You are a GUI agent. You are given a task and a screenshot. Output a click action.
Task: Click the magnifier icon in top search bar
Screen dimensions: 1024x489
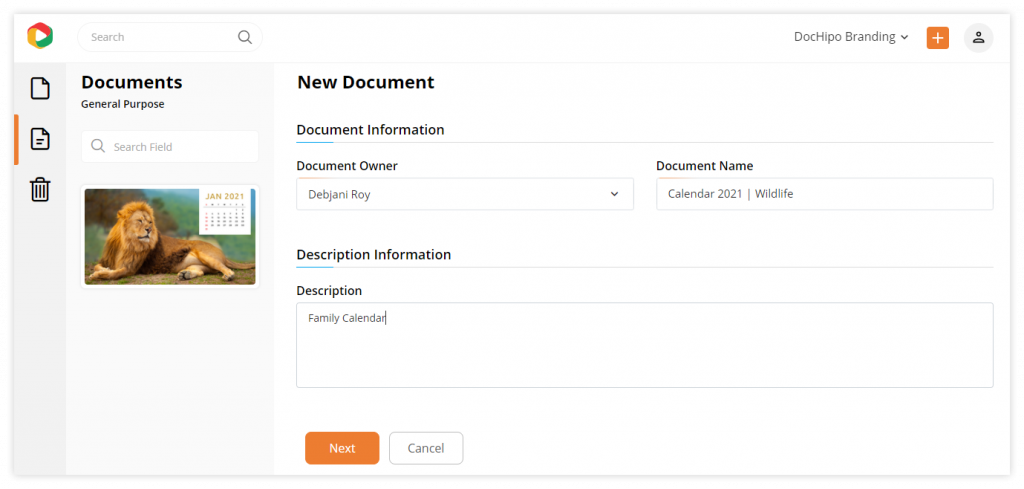click(245, 37)
